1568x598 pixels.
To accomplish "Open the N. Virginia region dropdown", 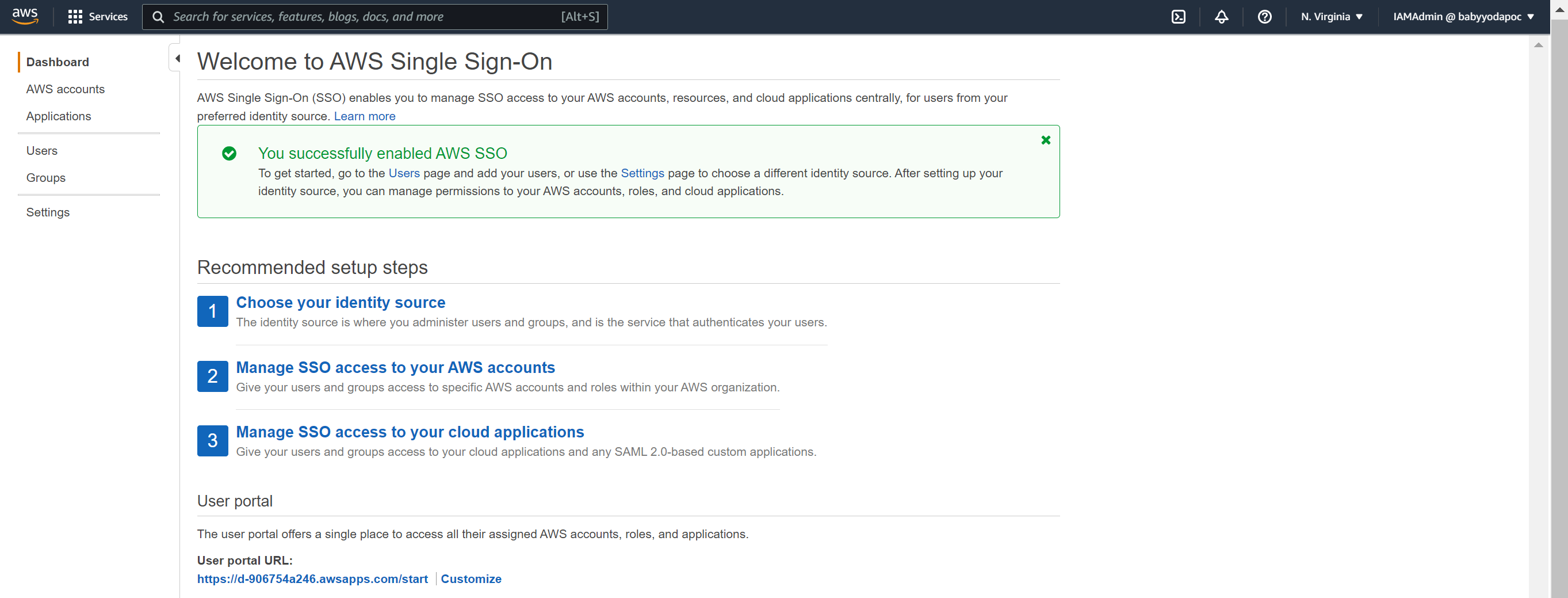I will [x=1331, y=17].
